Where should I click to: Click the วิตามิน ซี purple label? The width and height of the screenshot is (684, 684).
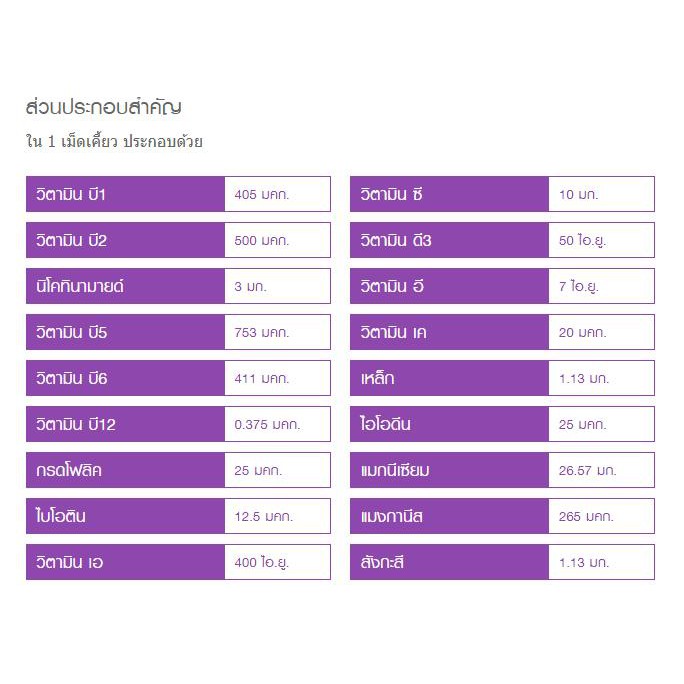449,194
